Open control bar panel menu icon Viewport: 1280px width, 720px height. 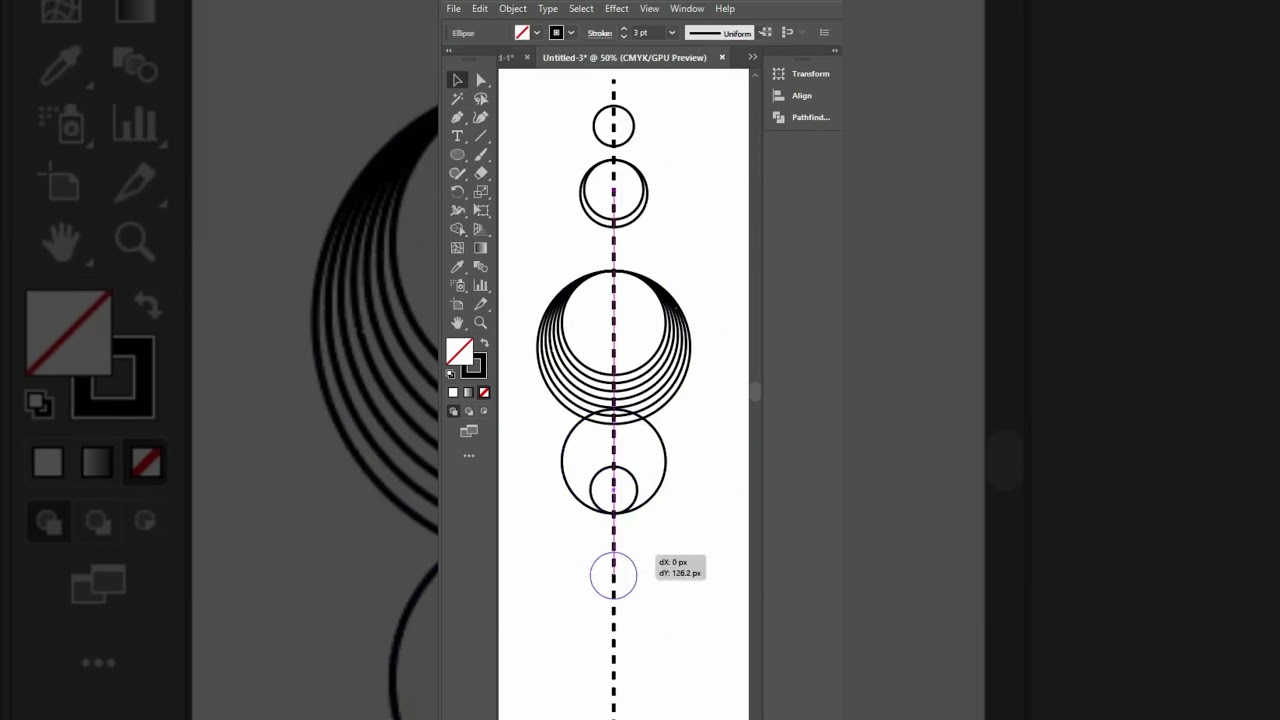point(824,33)
